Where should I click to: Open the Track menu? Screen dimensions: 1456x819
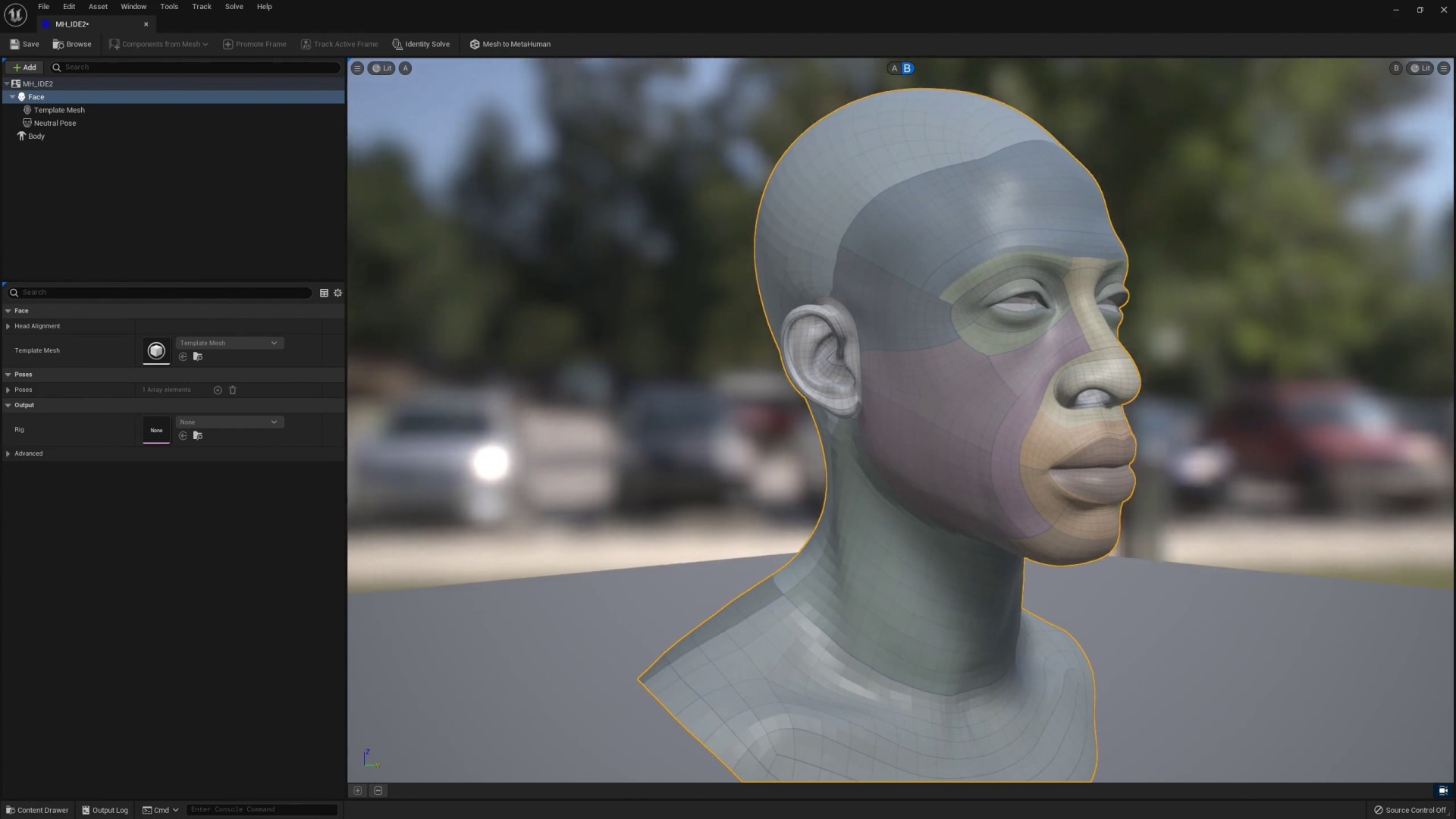point(202,7)
